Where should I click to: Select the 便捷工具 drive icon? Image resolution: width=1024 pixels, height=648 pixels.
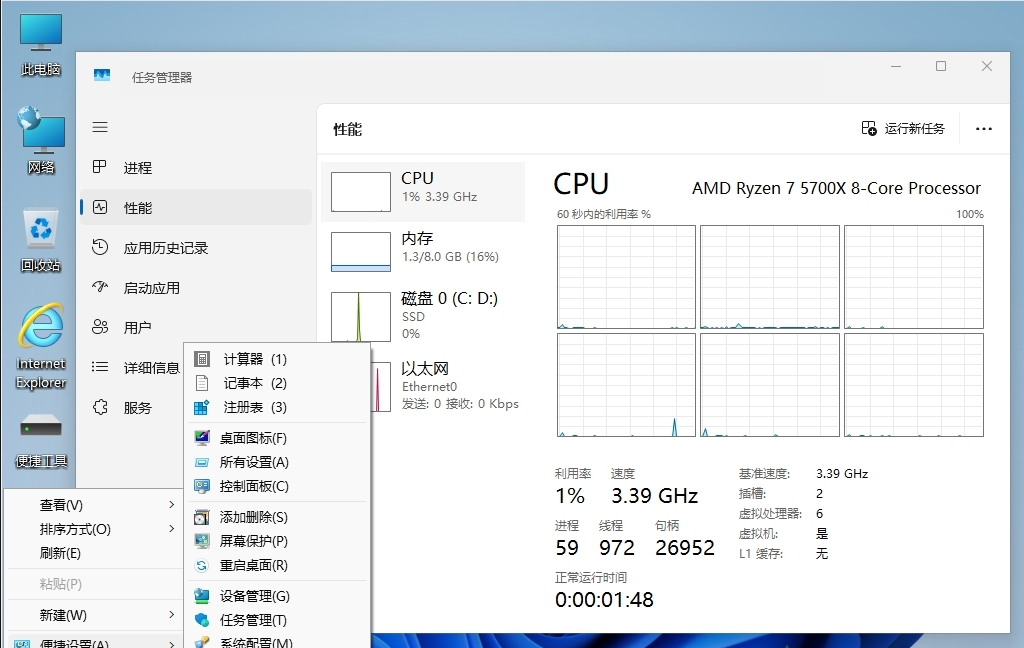40,441
